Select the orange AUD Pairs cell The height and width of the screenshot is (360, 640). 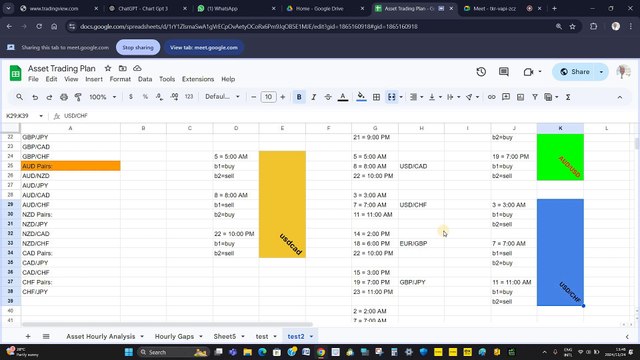coord(71,166)
